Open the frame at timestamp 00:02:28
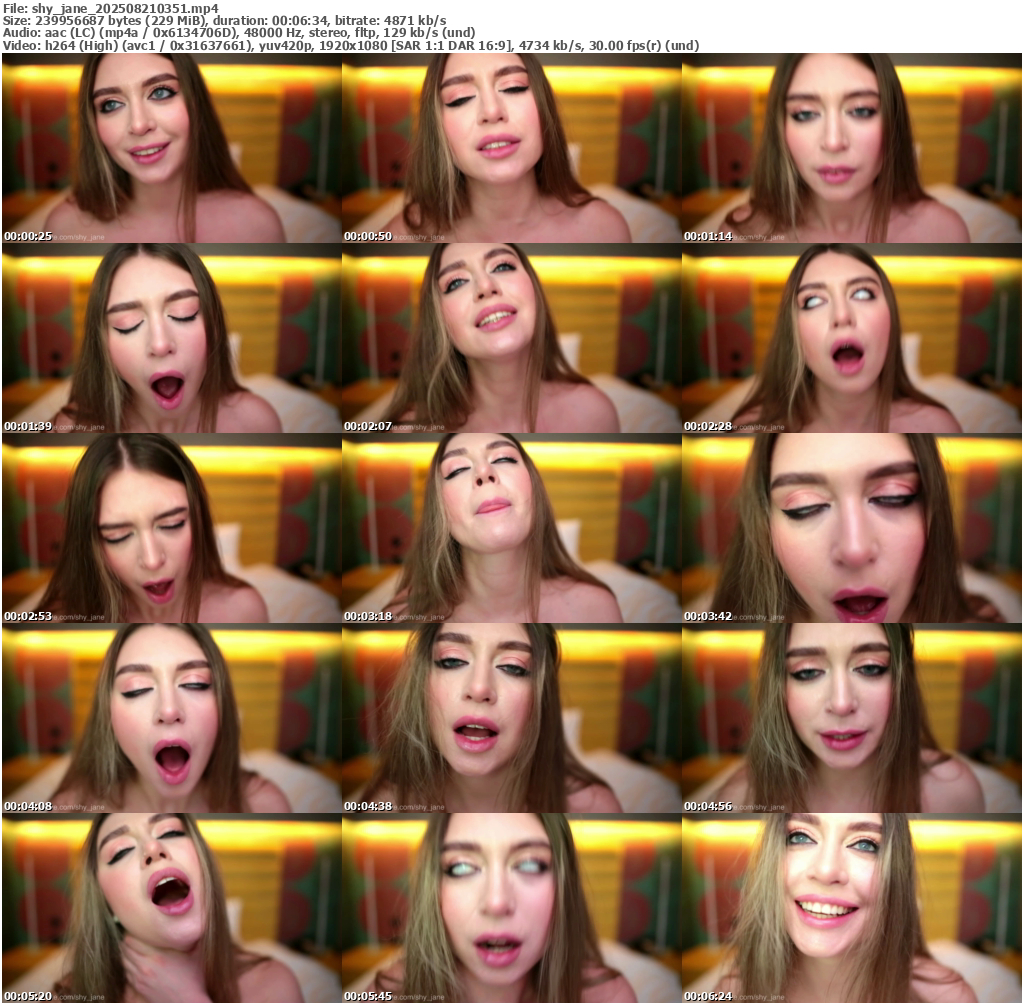 point(851,338)
